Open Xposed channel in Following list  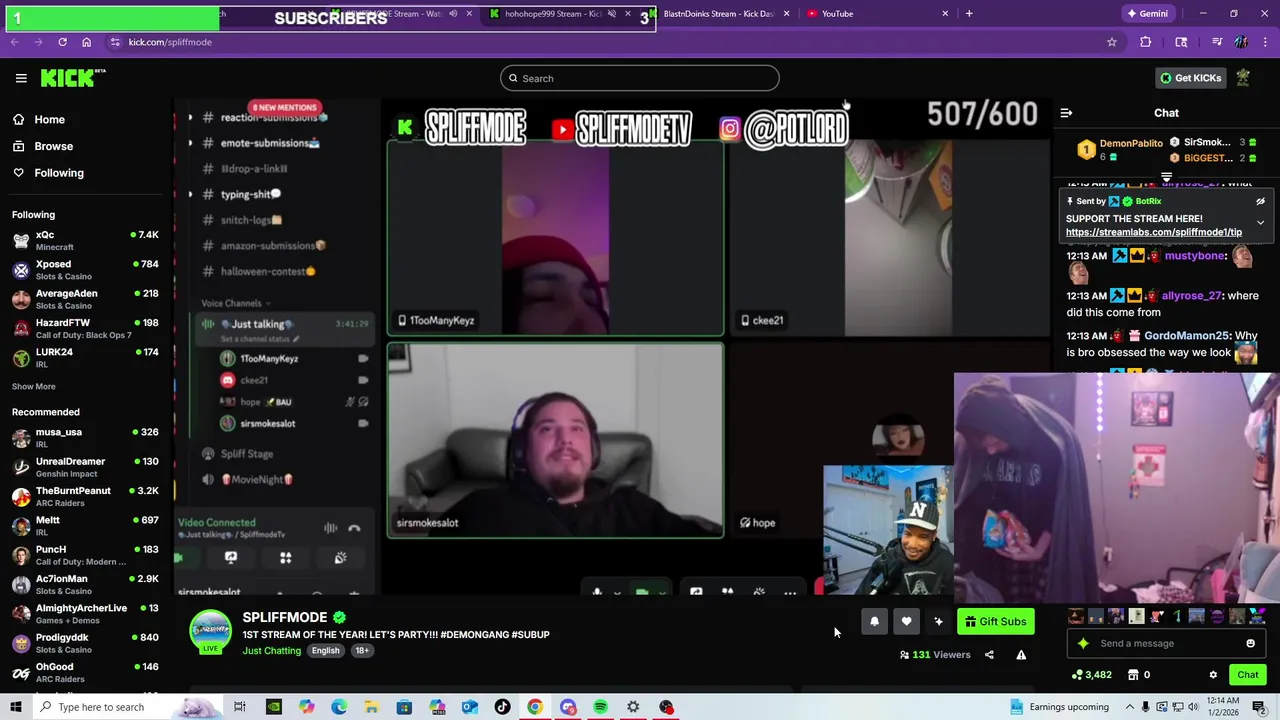coord(85,270)
